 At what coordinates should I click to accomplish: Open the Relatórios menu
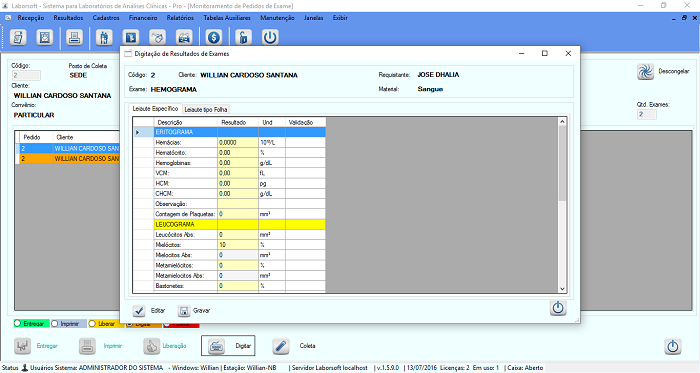click(180, 18)
